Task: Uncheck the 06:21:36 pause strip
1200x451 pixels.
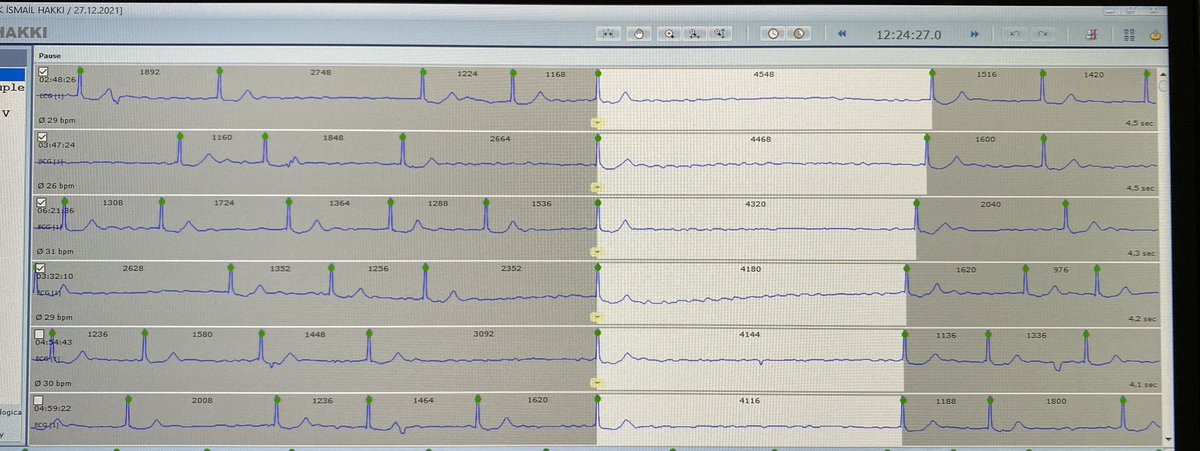Action: 43,203
